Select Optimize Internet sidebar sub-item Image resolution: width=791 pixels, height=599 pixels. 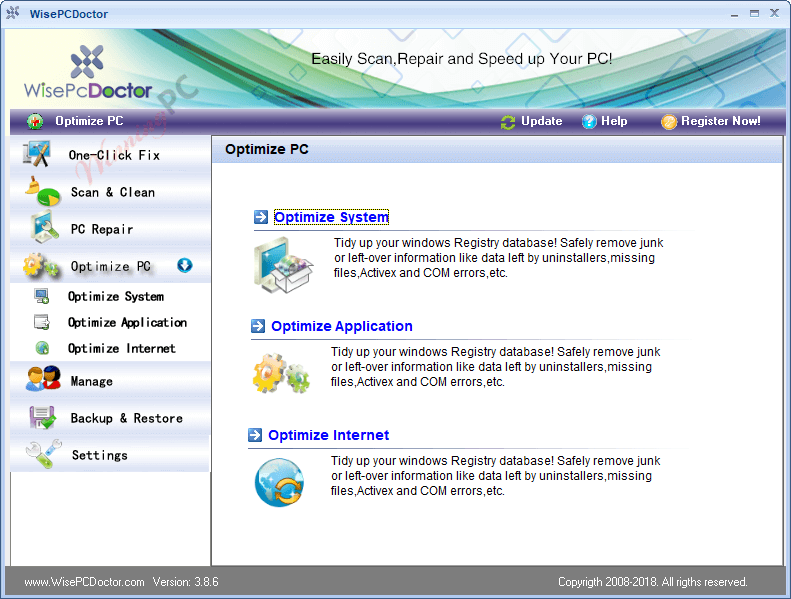coord(122,349)
